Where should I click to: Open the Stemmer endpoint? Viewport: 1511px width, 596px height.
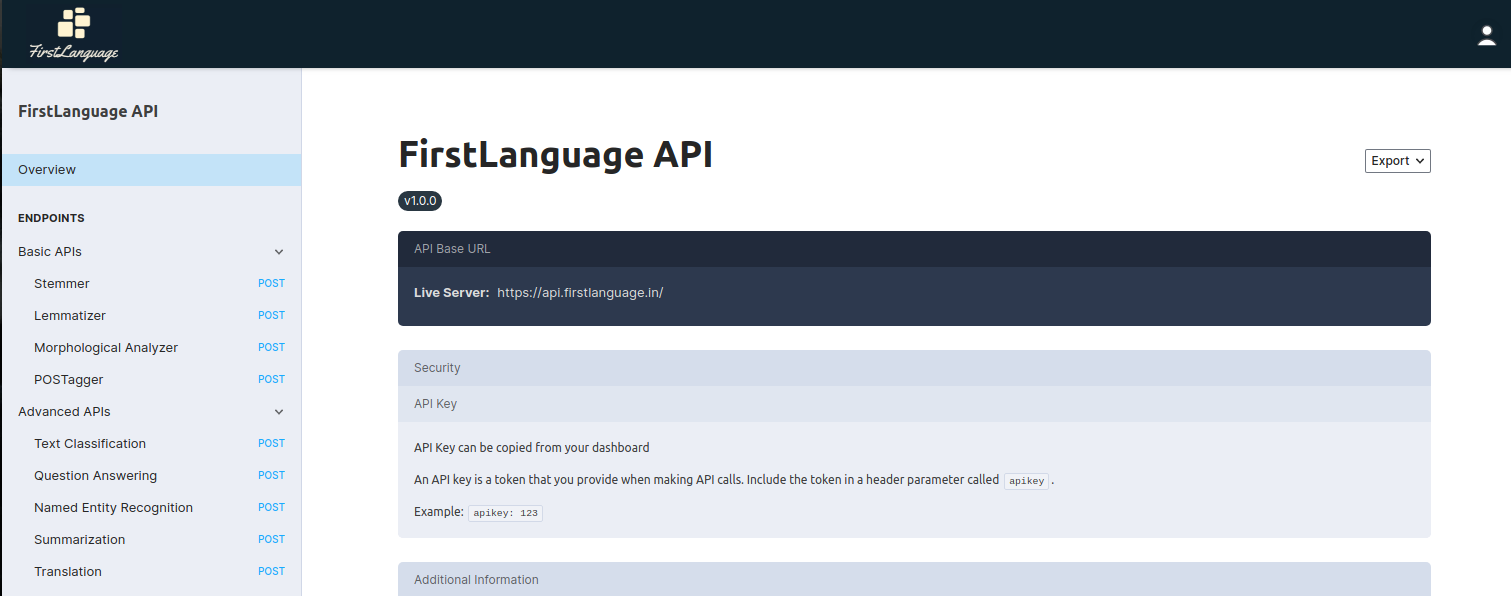62,284
